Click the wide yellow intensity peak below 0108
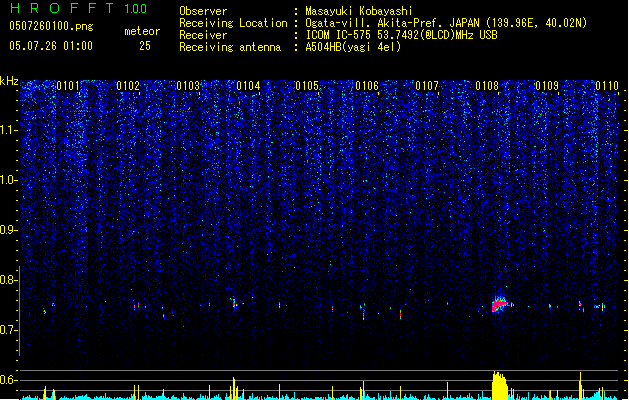629x400 pixels. click(500, 386)
